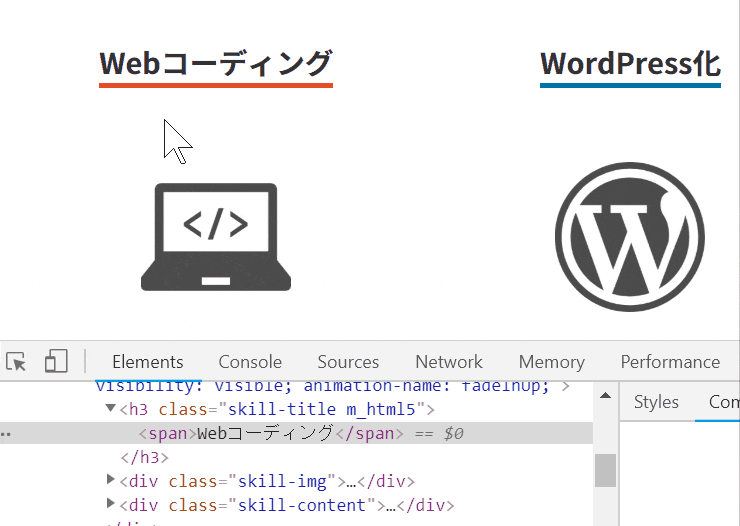Viewport: 740px width, 526px height.
Task: Open the Performance tab
Action: tap(670, 362)
